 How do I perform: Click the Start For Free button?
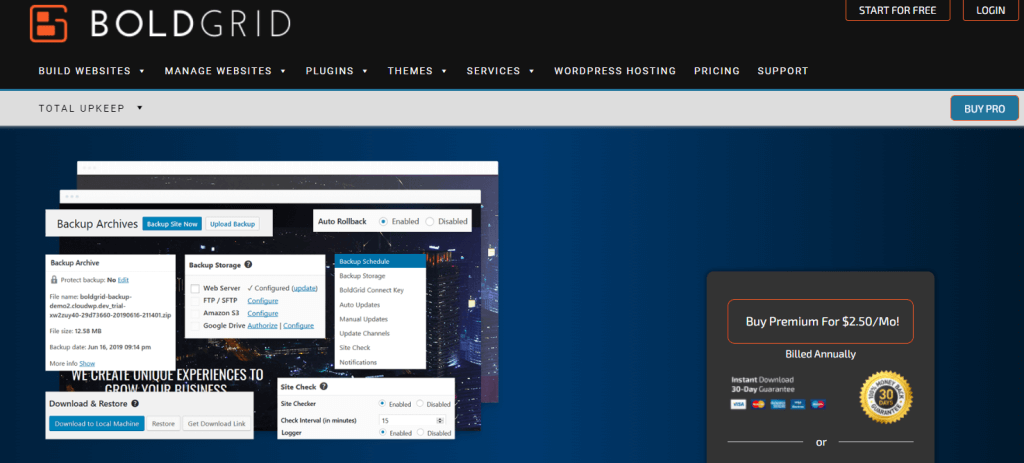[x=897, y=10]
